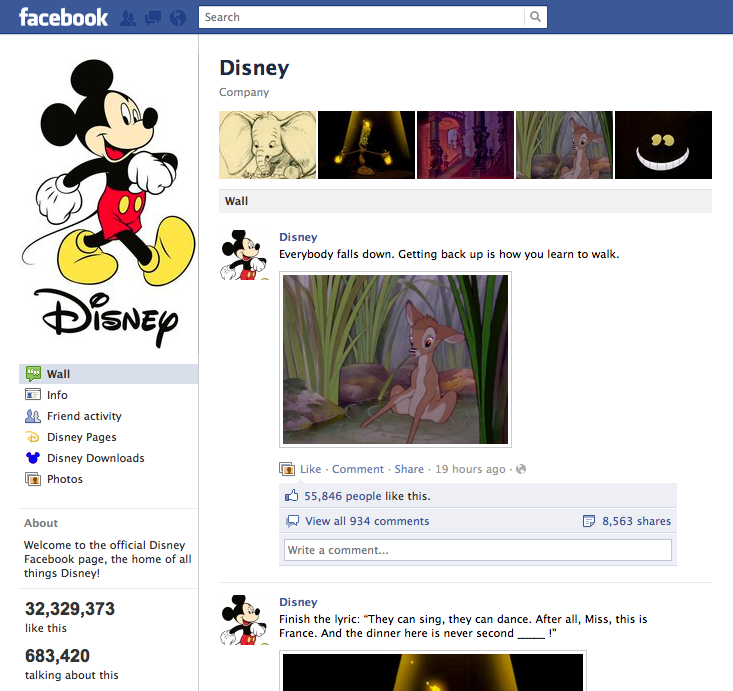The width and height of the screenshot is (733, 691).
Task: Like the Bambi post
Action: tap(310, 469)
